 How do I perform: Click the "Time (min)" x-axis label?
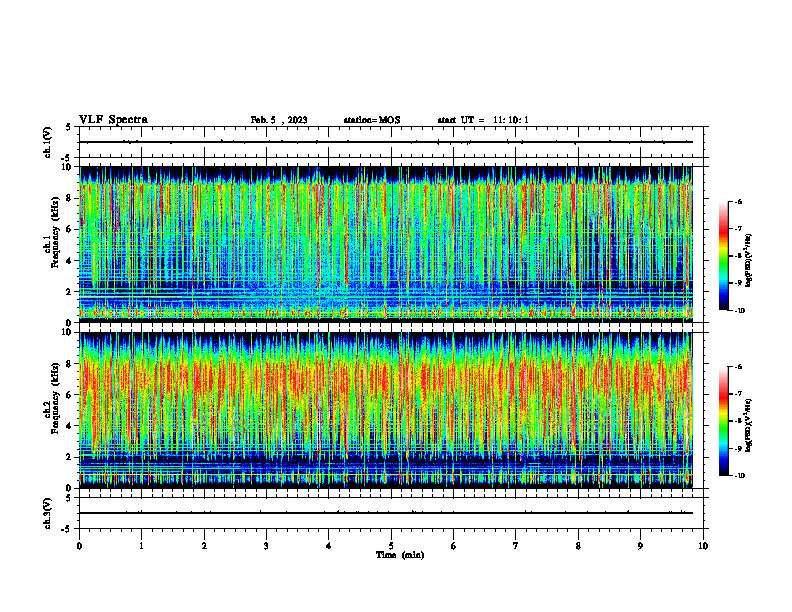point(400,555)
